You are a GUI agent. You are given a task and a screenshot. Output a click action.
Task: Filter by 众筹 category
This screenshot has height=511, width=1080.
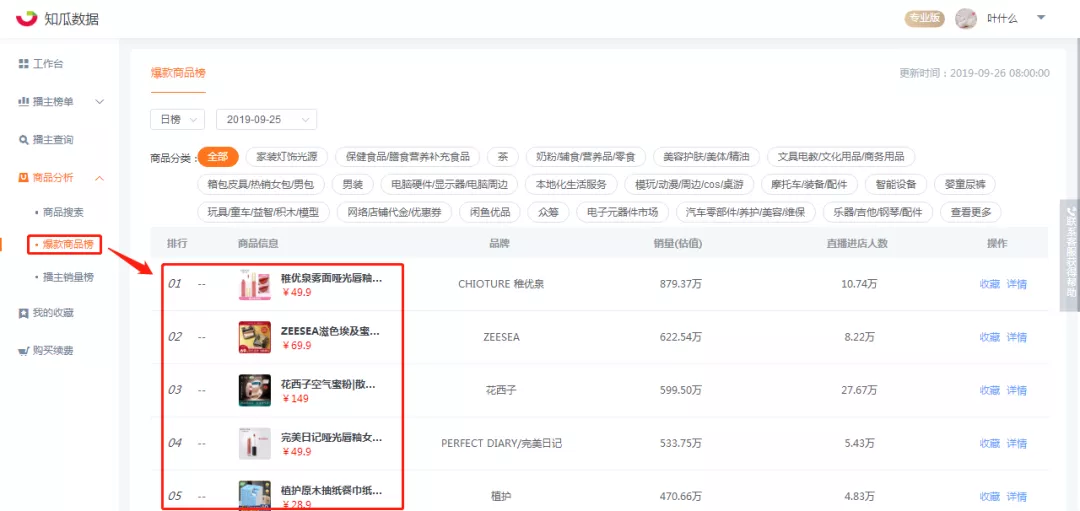point(548,212)
